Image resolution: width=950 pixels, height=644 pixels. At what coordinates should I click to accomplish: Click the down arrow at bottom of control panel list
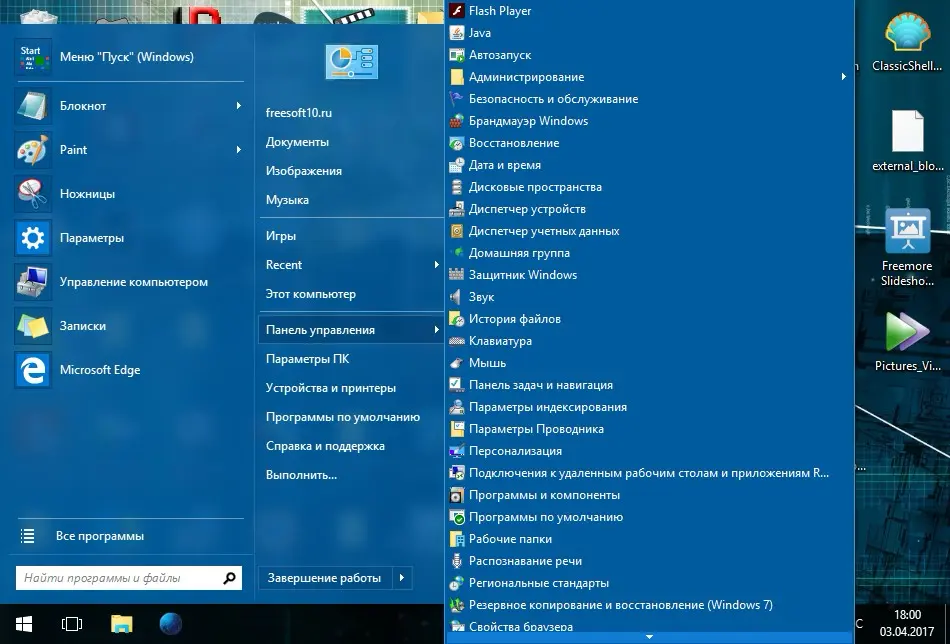pos(649,637)
